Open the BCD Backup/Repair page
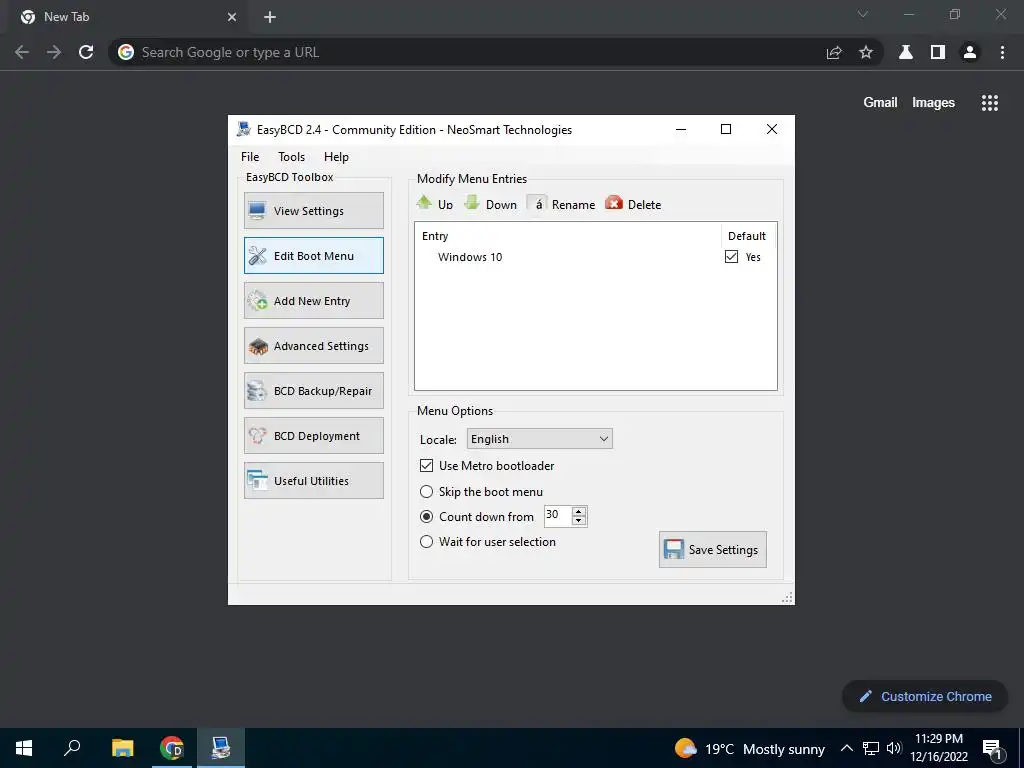This screenshot has height=768, width=1024. tap(313, 391)
